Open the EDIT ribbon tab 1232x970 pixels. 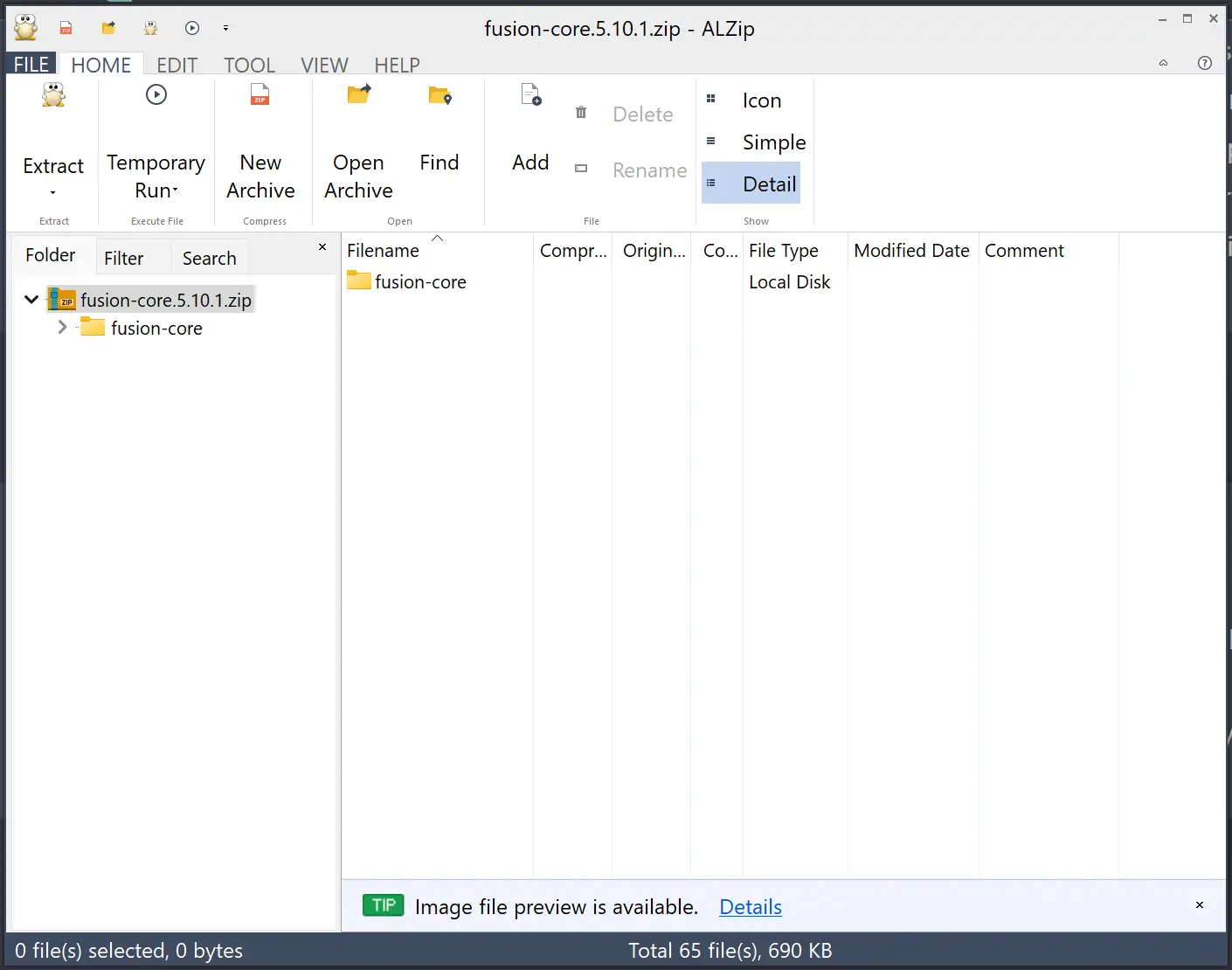coord(177,65)
